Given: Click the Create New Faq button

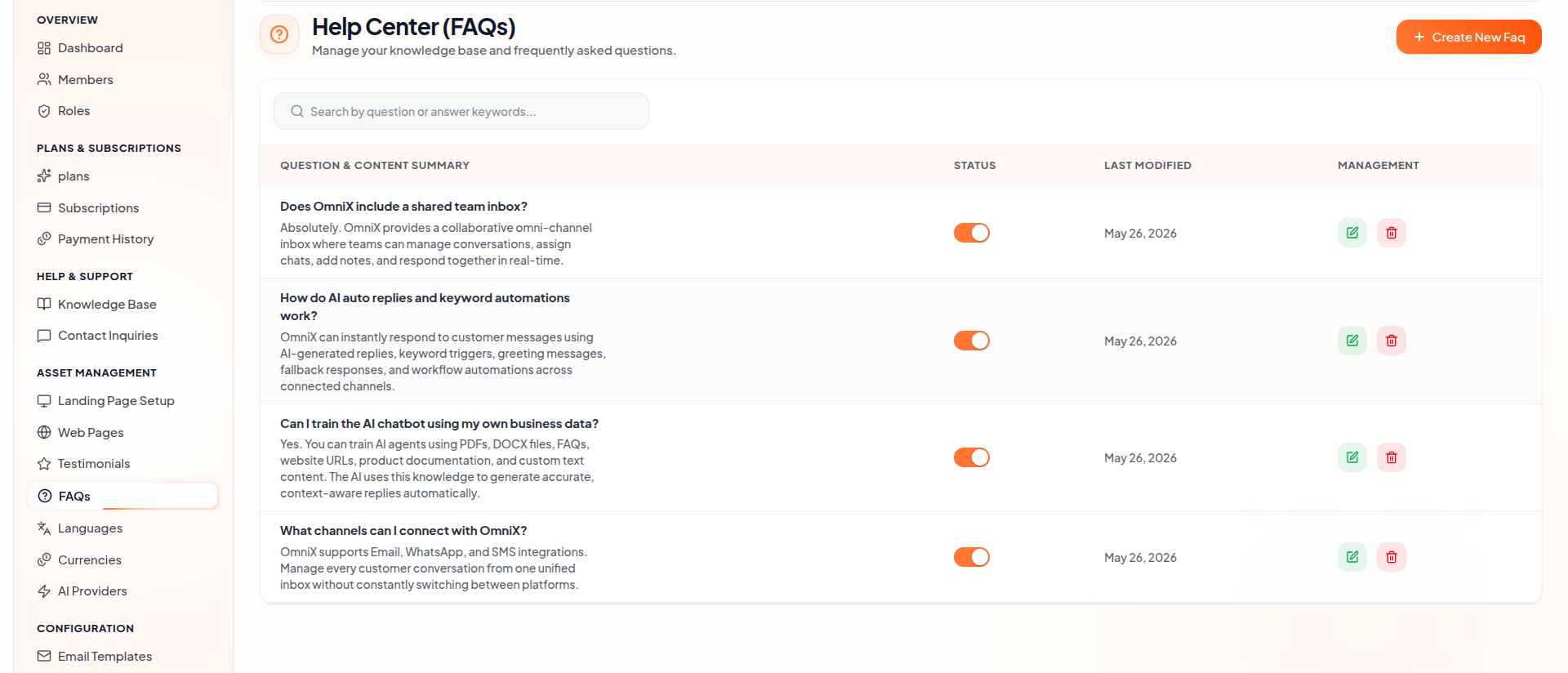Looking at the screenshot, I should [1468, 37].
